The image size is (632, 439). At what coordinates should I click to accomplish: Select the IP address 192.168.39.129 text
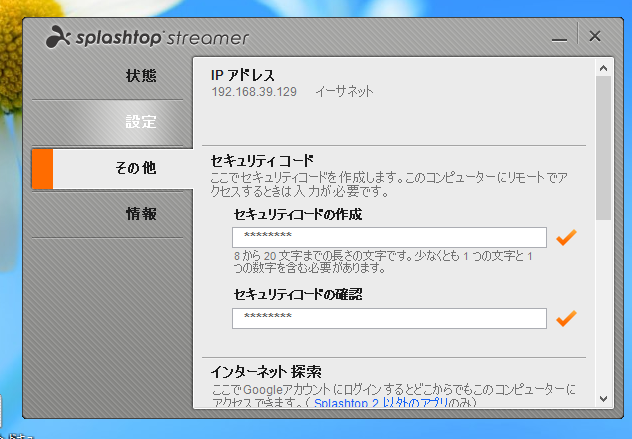click(254, 92)
